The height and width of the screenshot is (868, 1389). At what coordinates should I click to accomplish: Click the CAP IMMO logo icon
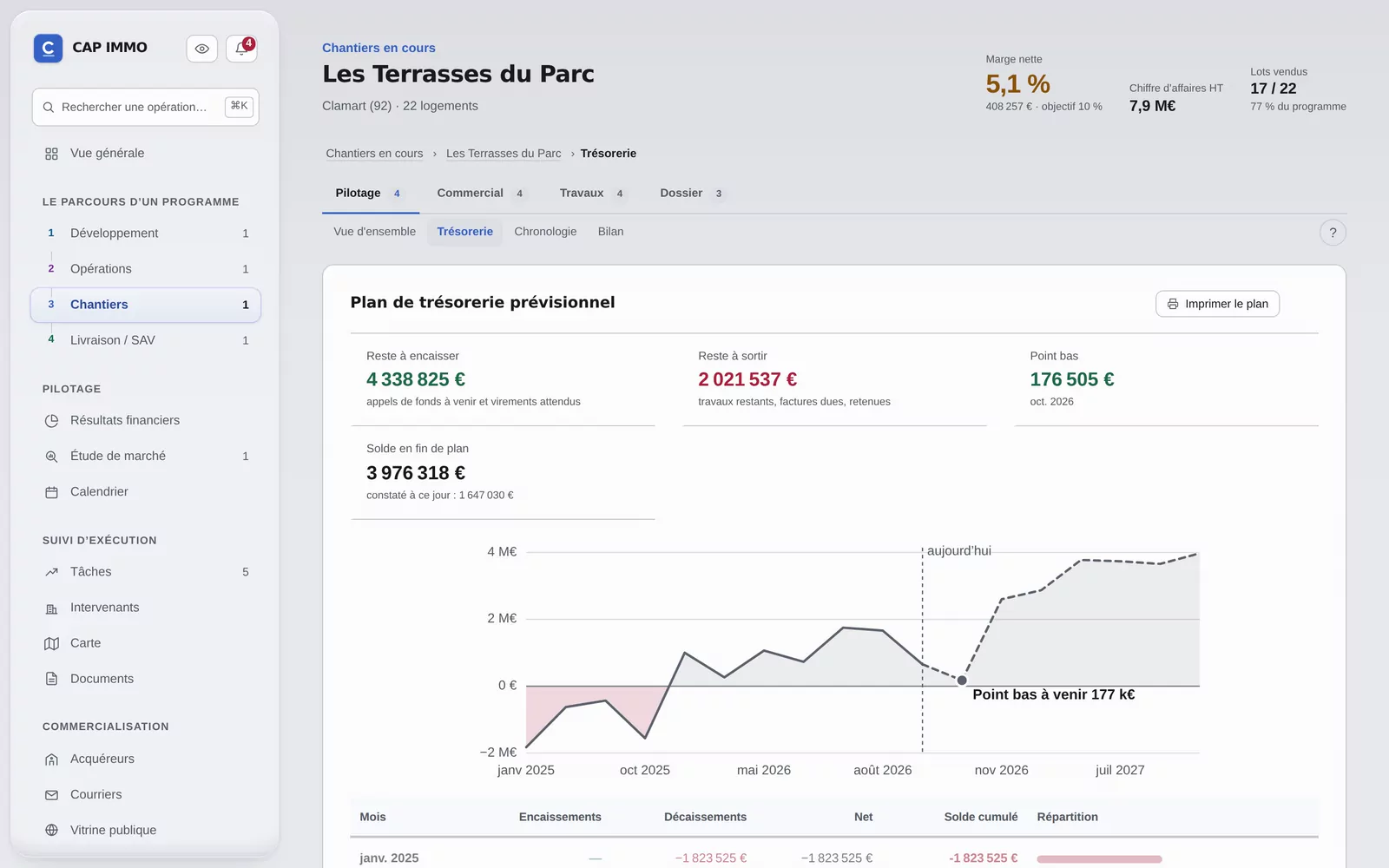point(48,48)
